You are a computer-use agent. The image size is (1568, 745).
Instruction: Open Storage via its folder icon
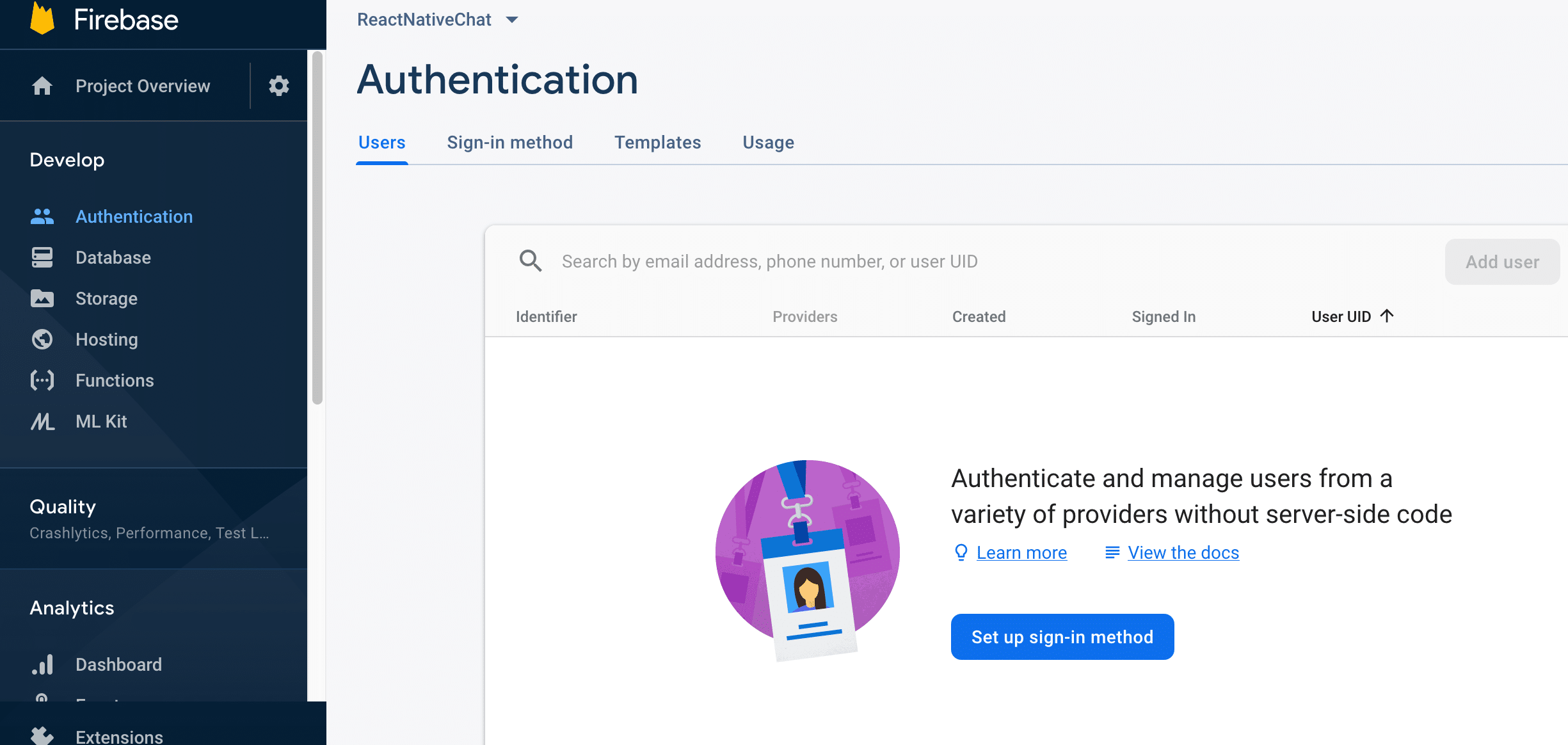(42, 298)
